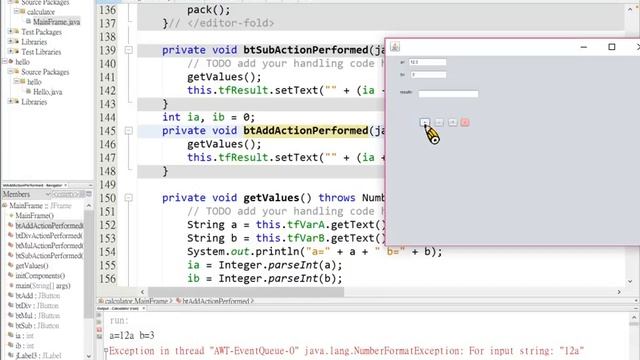Image resolution: width=640 pixels, height=360 pixels.
Task: Fold the btSubActionPerformed method at line 139
Action: 129,50
